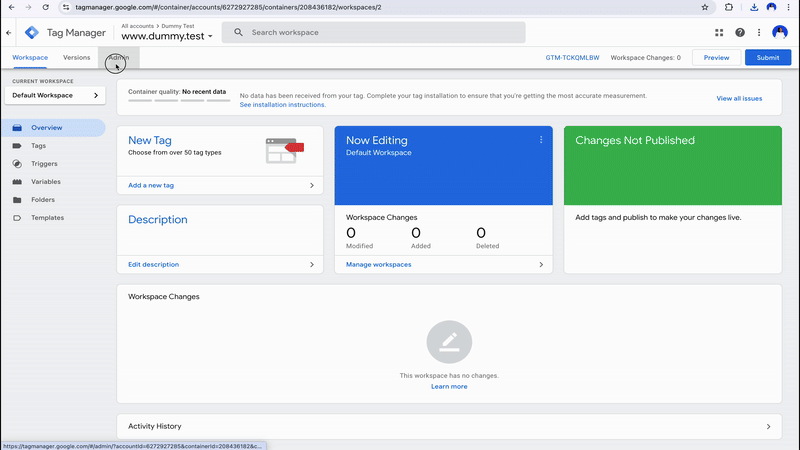Expand the Default Workspace selector
Image resolution: width=800 pixels, height=450 pixels.
click(x=55, y=95)
